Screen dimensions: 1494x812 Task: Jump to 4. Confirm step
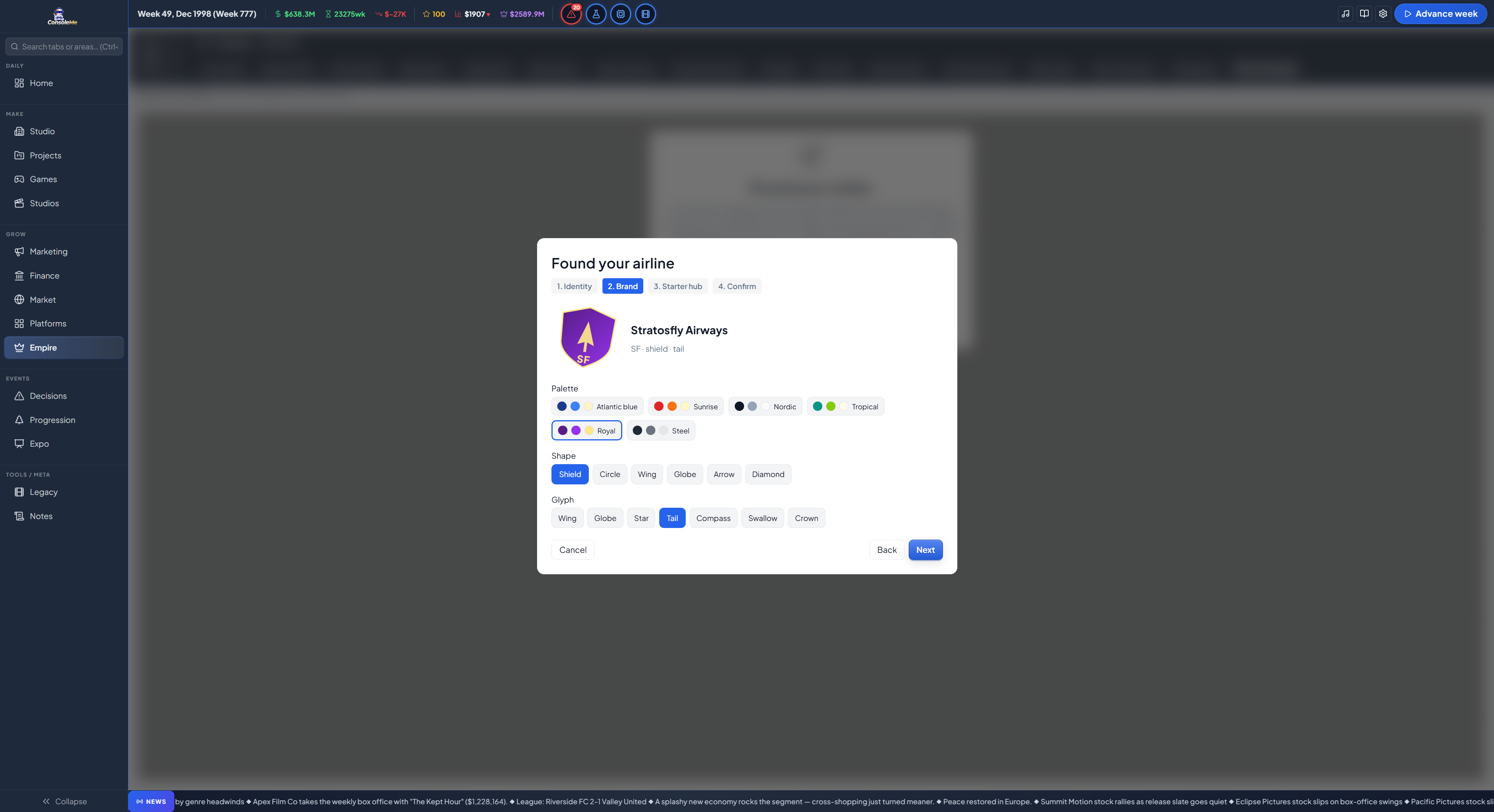(x=737, y=286)
